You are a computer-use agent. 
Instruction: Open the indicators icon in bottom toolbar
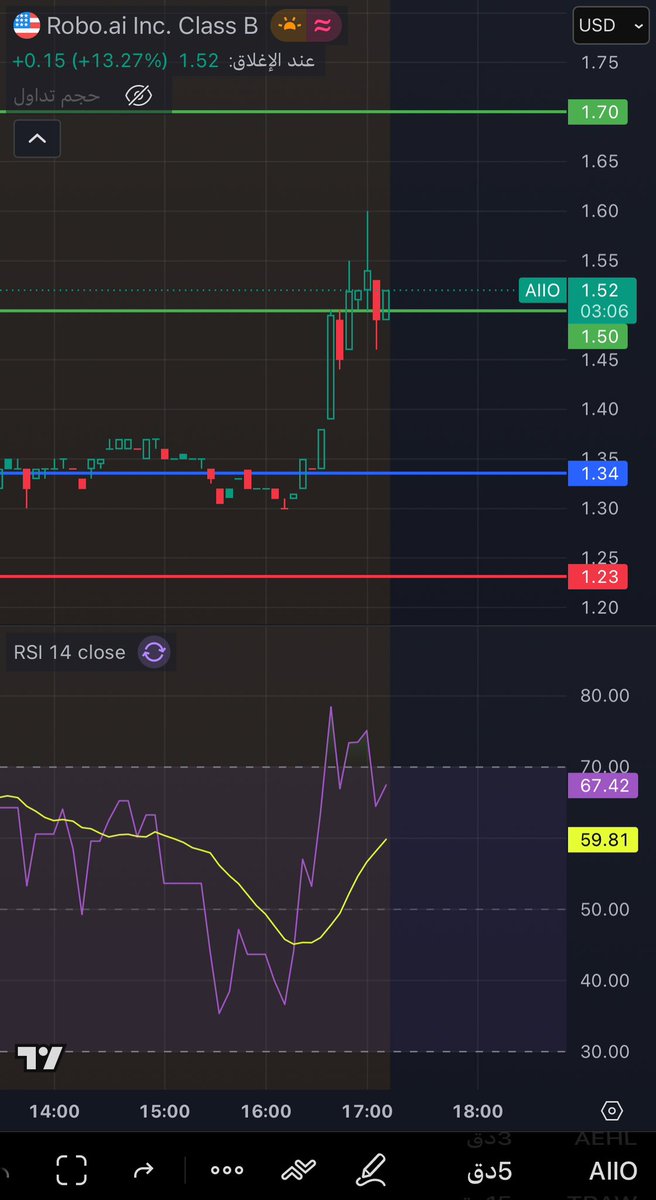coord(299,1169)
